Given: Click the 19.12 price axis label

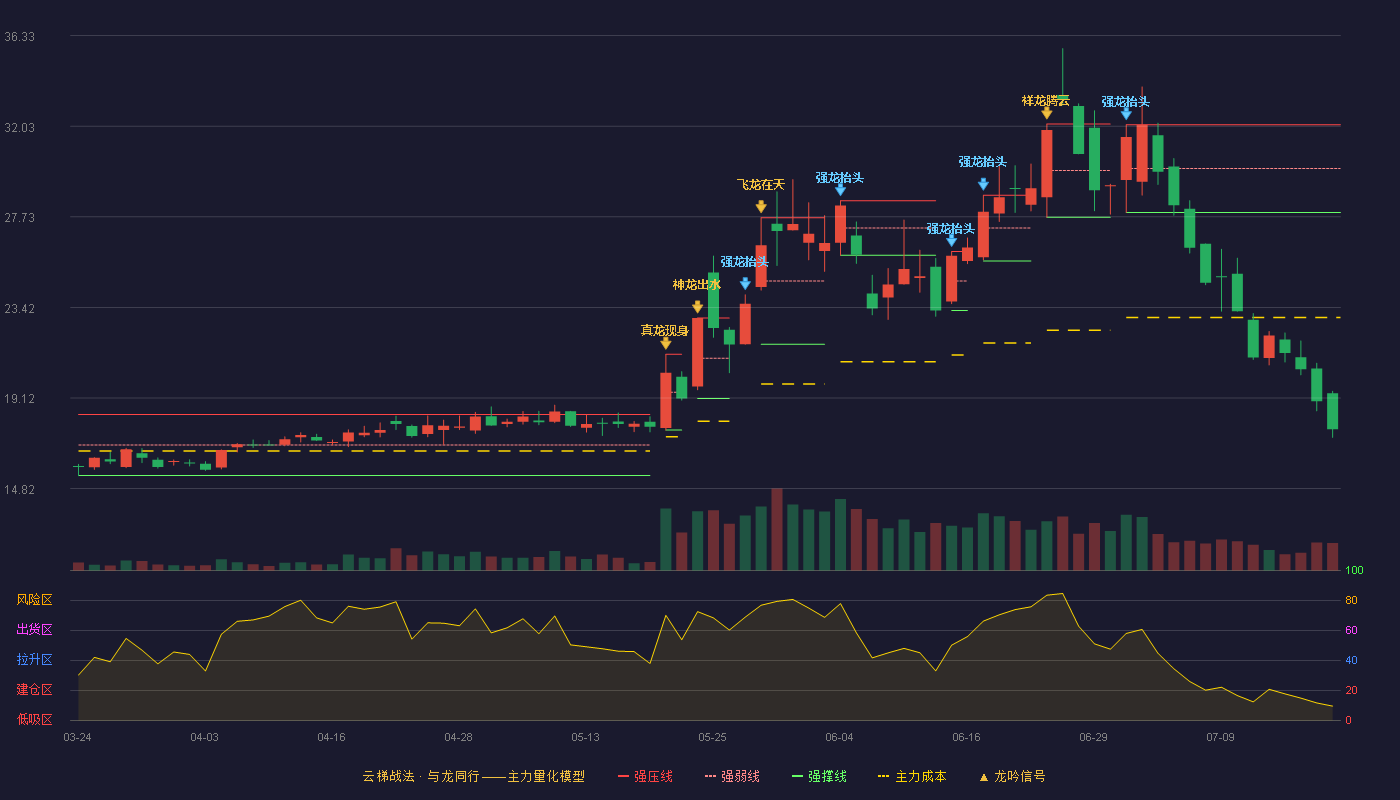Looking at the screenshot, I should (20, 398).
